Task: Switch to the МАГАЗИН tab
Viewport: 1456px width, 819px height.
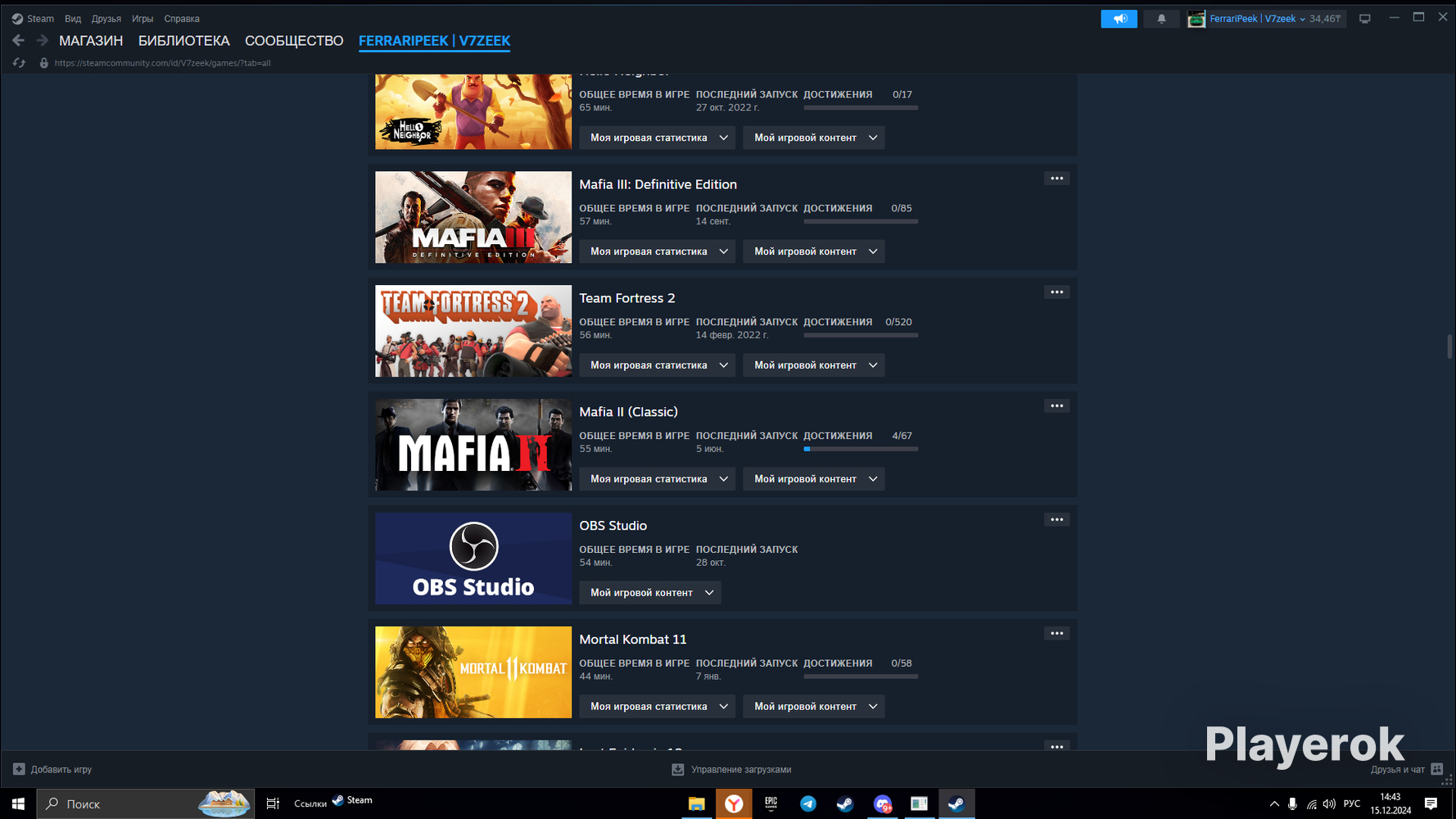Action: (91, 41)
